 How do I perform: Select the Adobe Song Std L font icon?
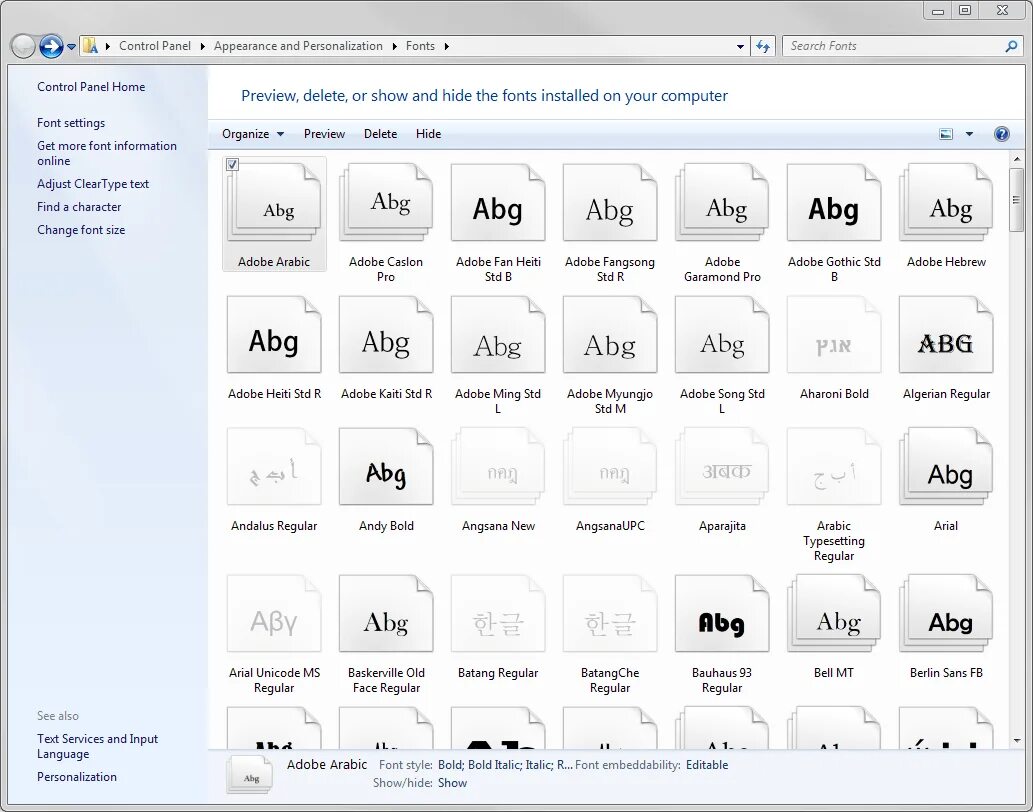click(x=722, y=335)
